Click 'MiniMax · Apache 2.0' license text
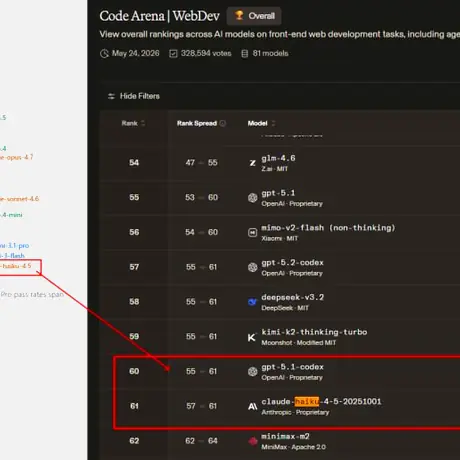This screenshot has width=460, height=460. [293, 447]
